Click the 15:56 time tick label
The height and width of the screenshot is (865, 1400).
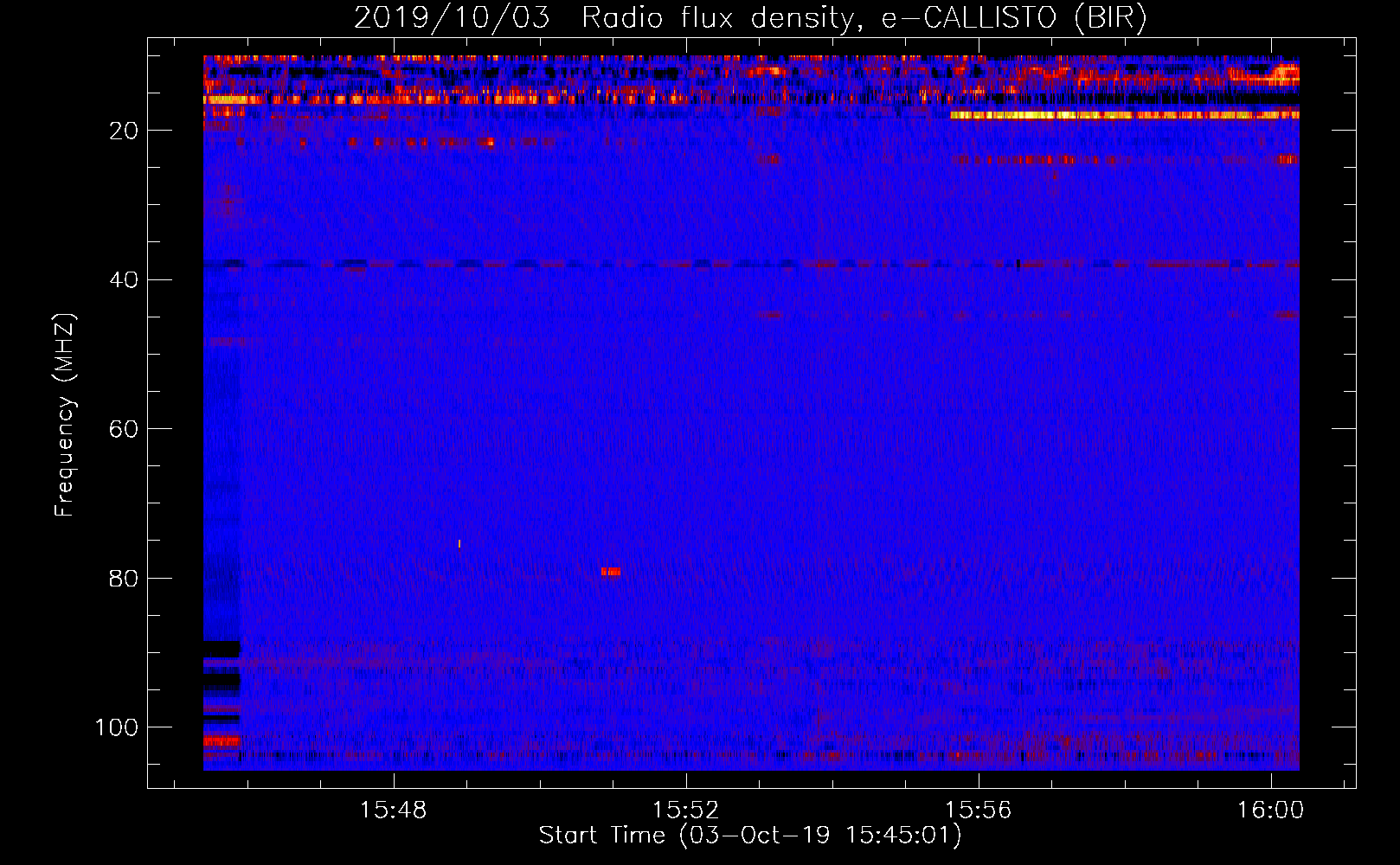pyautogui.click(x=979, y=811)
